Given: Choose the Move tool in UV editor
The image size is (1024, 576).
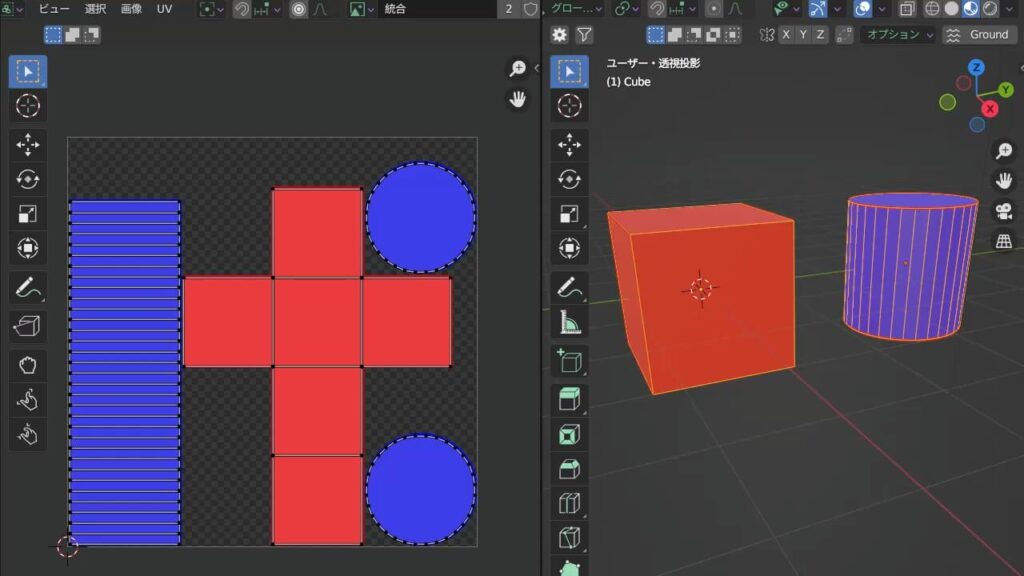Looking at the screenshot, I should point(27,144).
